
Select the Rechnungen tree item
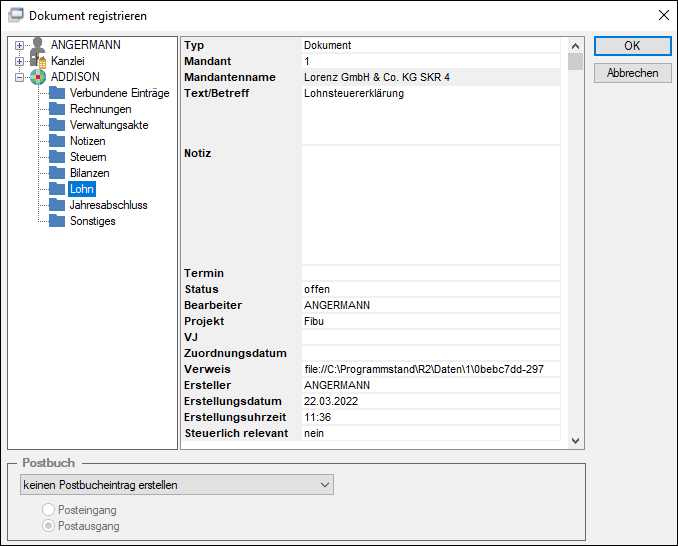tap(100, 109)
